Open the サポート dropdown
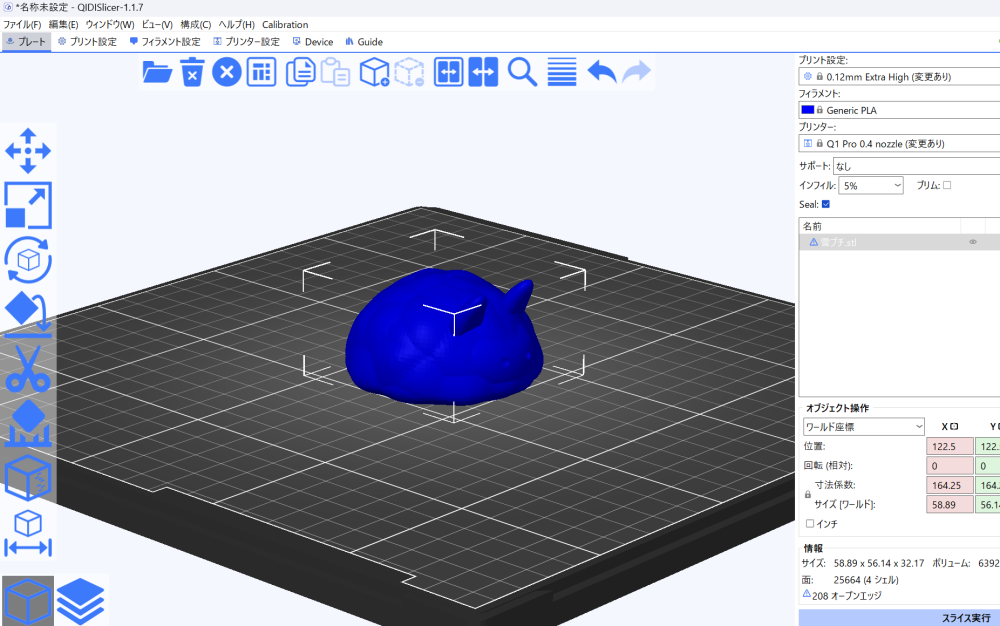 tap(915, 167)
